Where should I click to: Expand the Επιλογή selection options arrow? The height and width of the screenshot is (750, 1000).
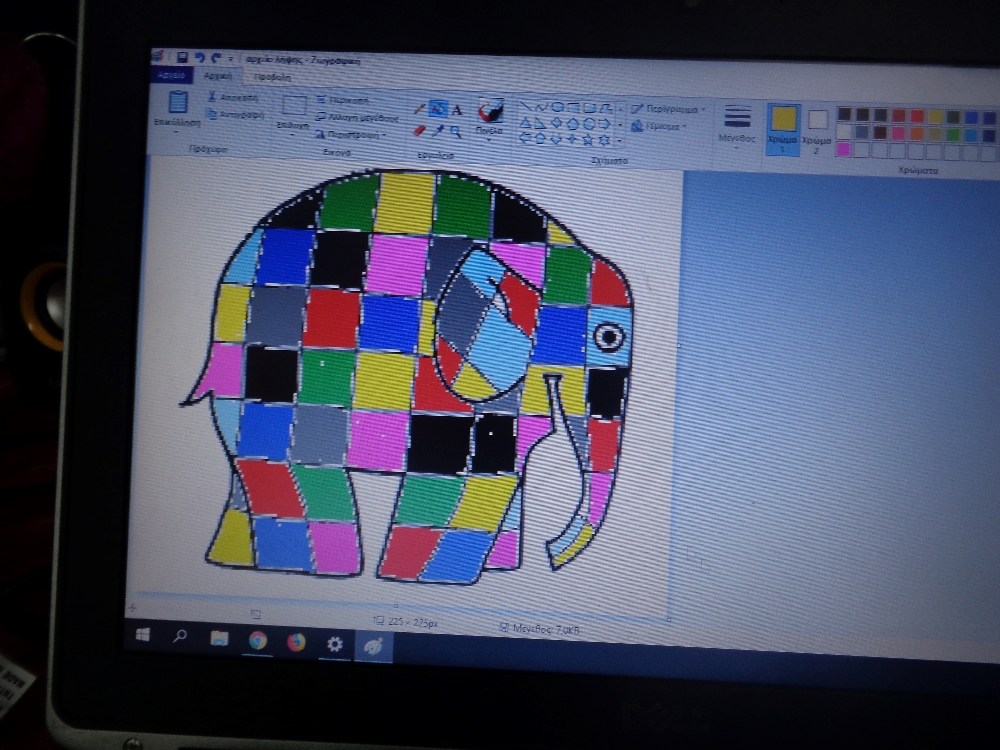click(292, 135)
